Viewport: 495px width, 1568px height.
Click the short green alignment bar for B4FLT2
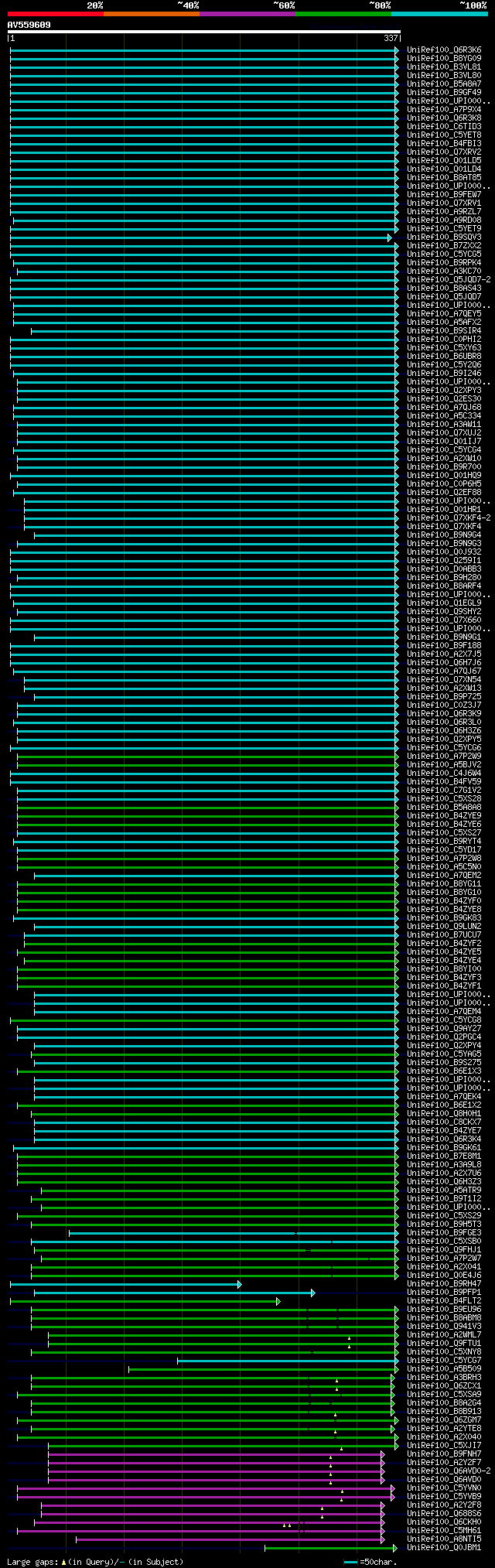pyautogui.click(x=145, y=1301)
